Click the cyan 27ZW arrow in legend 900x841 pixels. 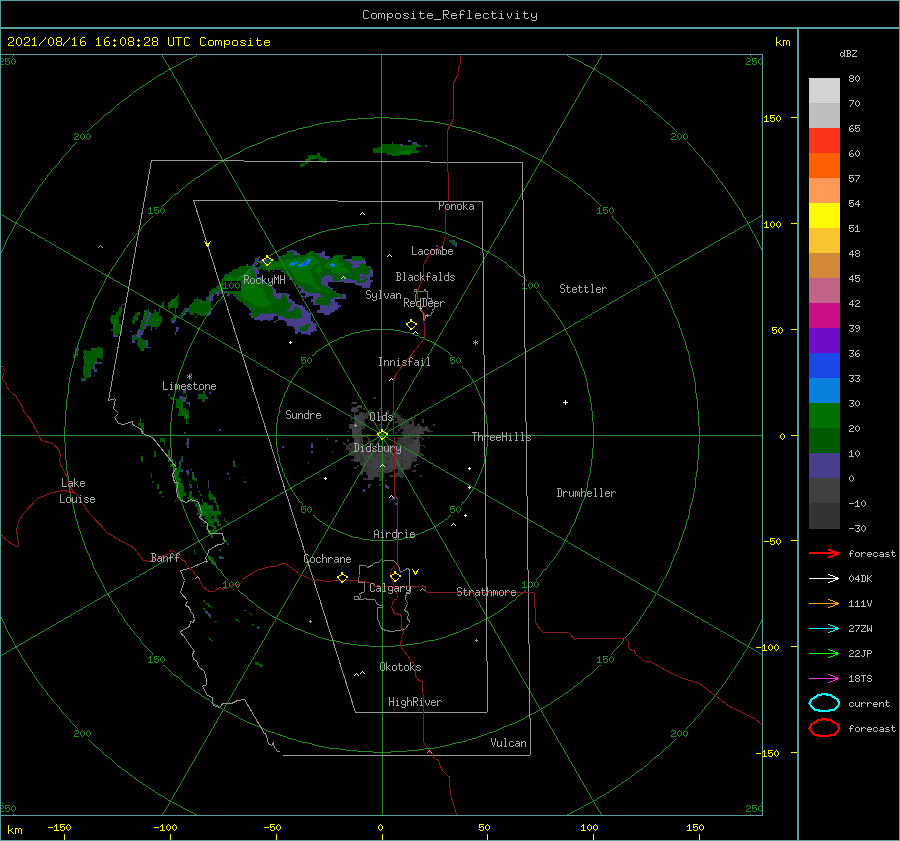(824, 629)
